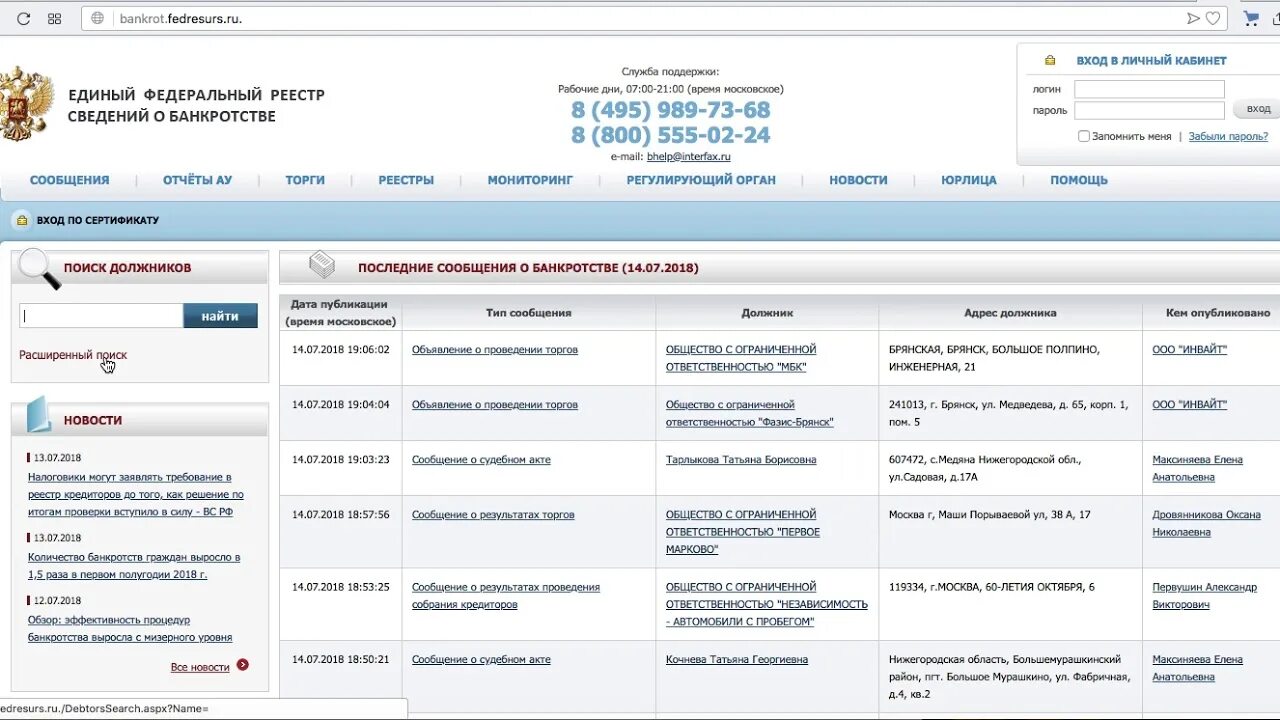This screenshot has width=1280, height=720.
Task: Open debtor "Независимость - Автомобили с пробегом"
Action: [x=767, y=604]
